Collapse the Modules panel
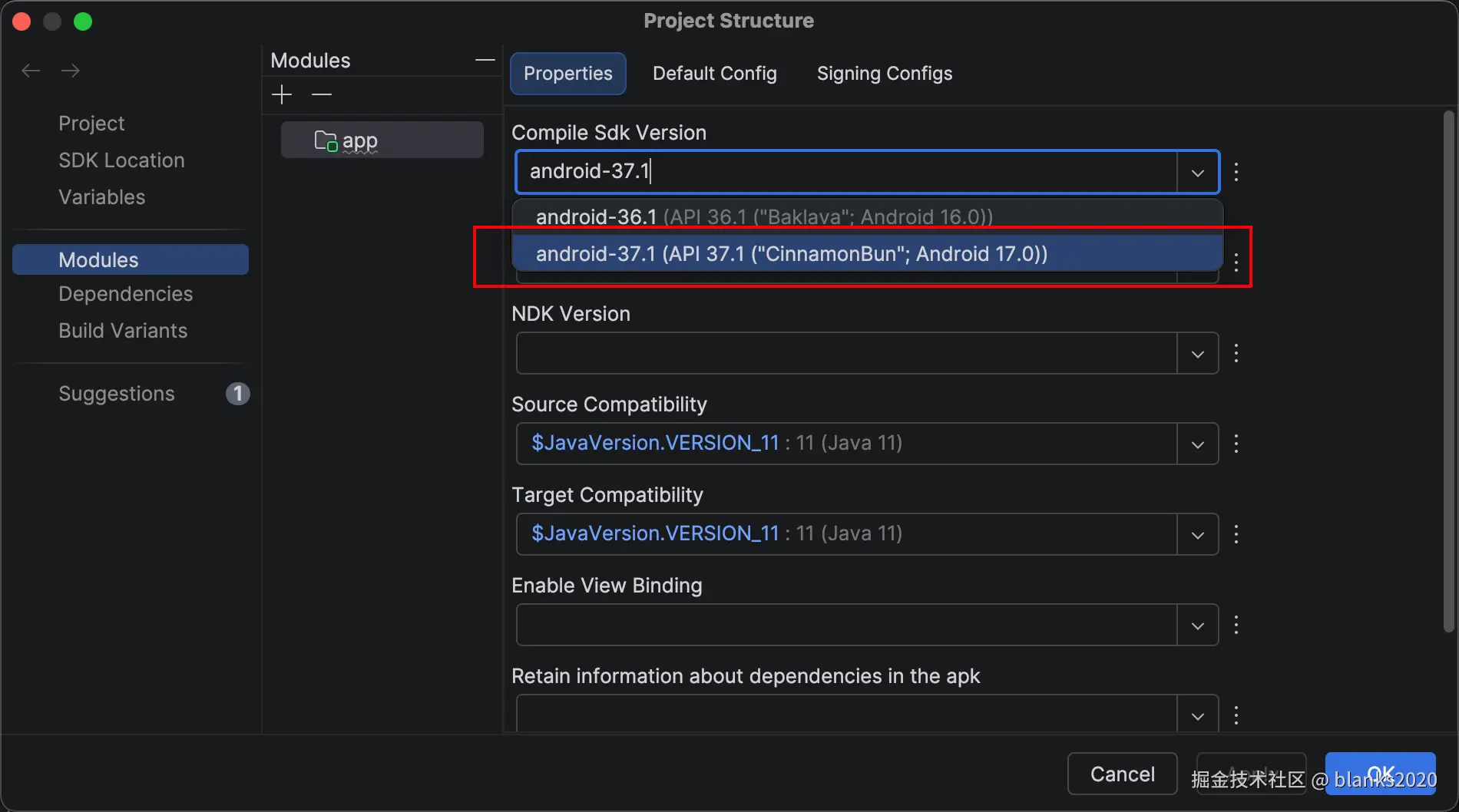1459x812 pixels. coord(485,60)
